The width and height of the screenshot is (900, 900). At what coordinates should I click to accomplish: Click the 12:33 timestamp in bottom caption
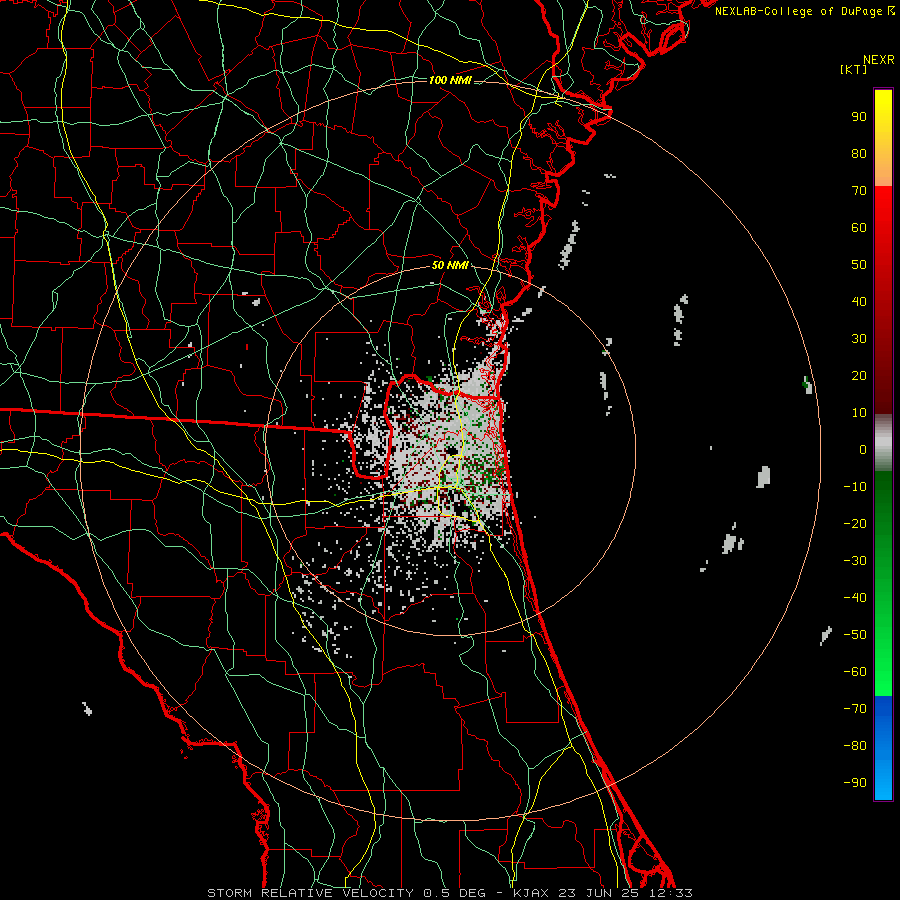click(x=670, y=893)
